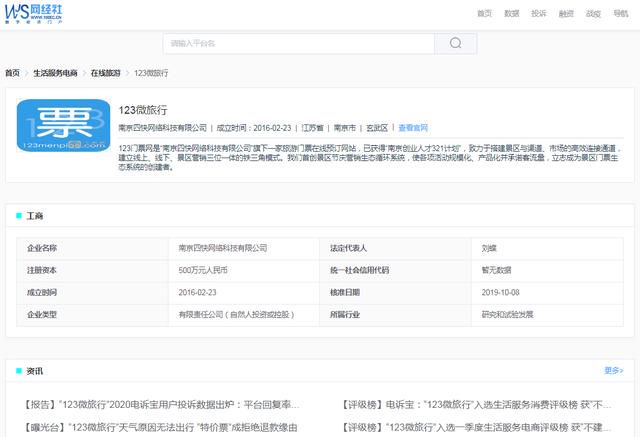Screen dimensions: 640x437
Task: Click the 企业类型 table label
Action: [42, 315]
